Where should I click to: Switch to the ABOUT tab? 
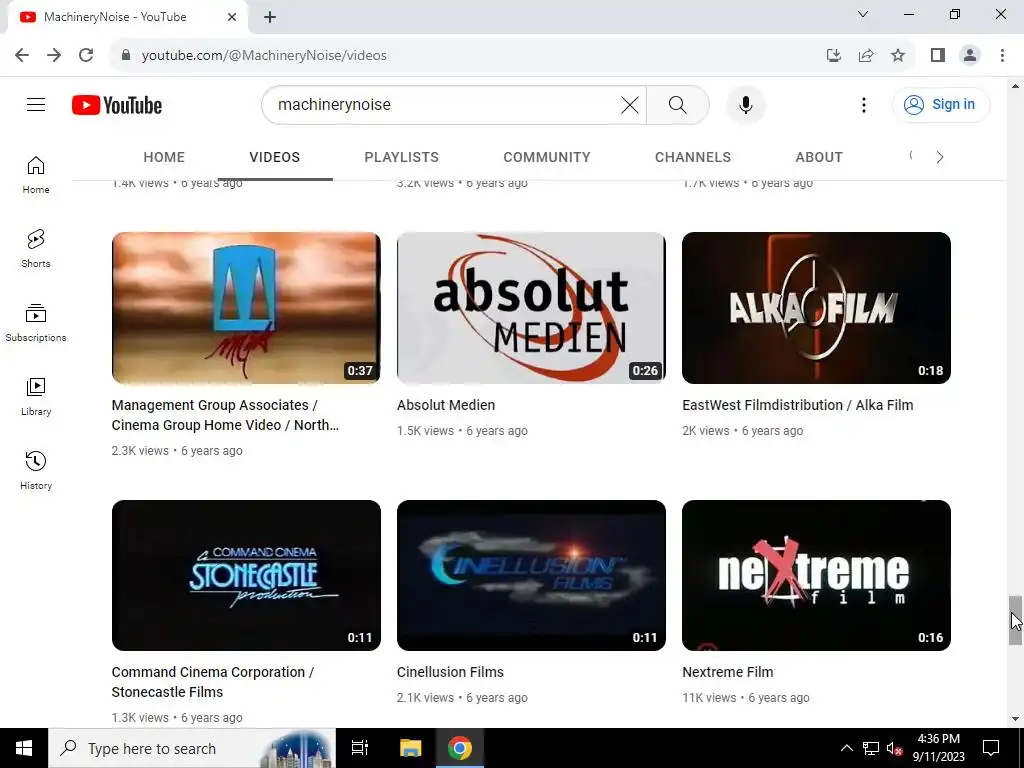819,157
